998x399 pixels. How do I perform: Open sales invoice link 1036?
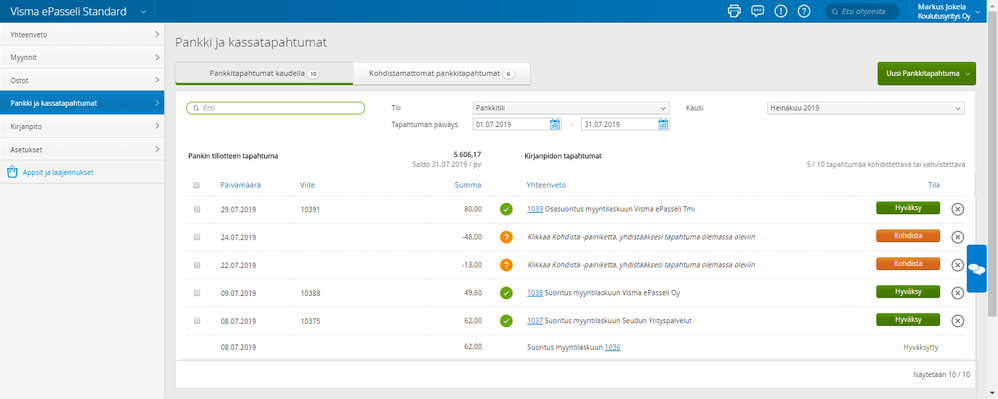tap(612, 347)
